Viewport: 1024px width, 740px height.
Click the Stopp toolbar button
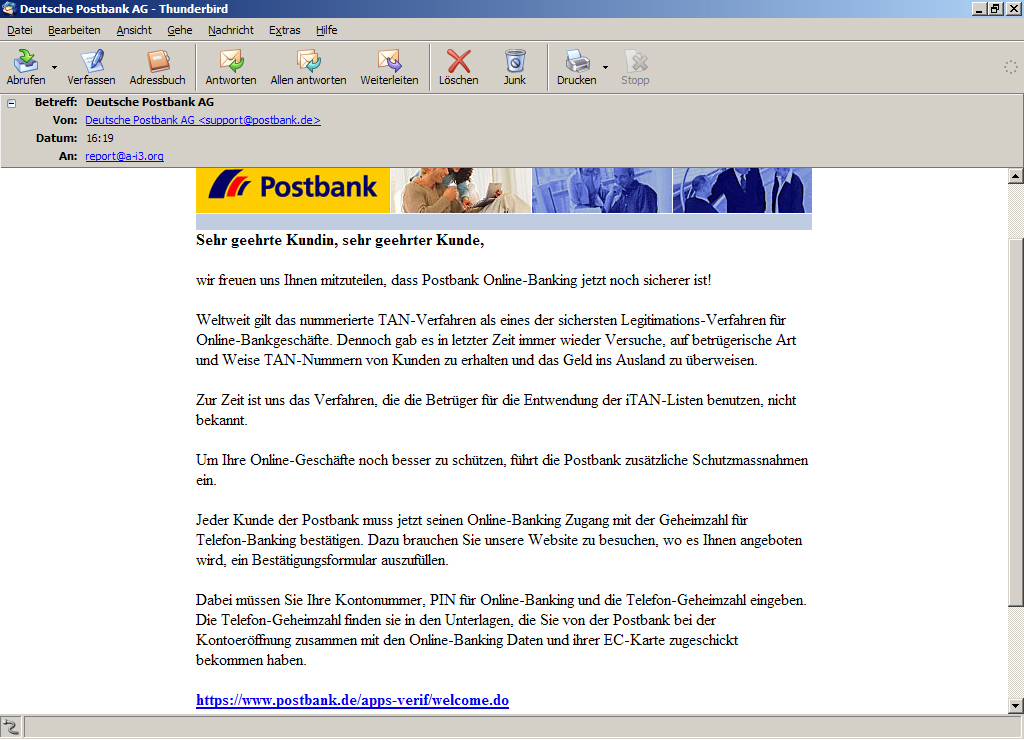(635, 67)
